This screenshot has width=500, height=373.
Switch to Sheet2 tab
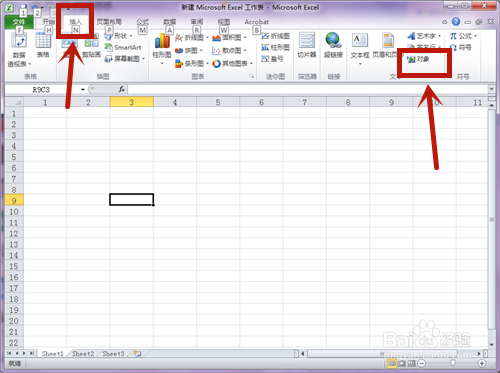[83, 354]
